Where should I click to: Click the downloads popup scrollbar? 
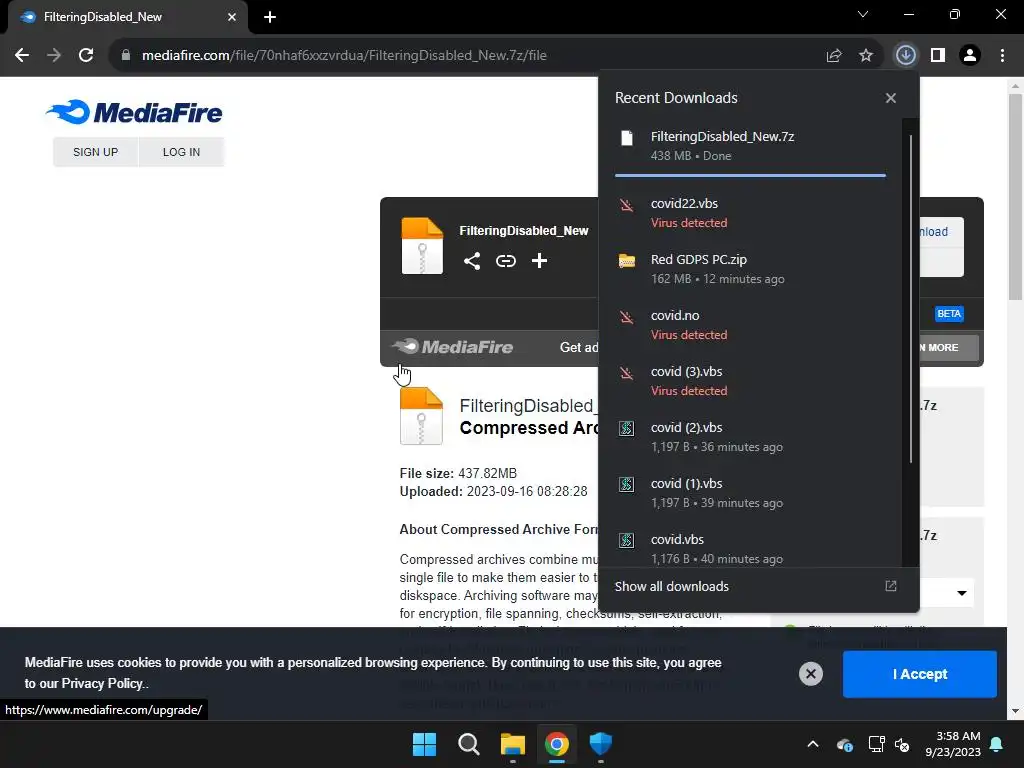[910, 299]
